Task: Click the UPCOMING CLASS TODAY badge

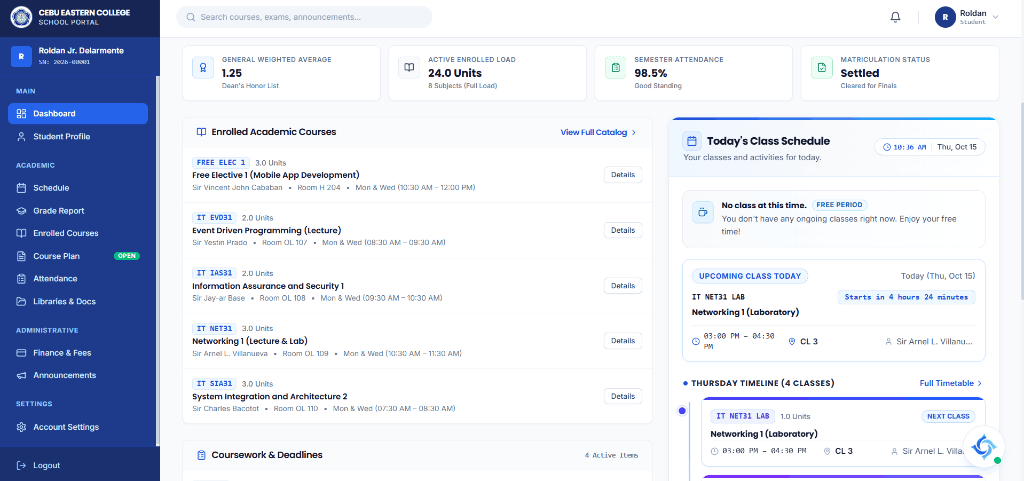Action: click(x=750, y=276)
